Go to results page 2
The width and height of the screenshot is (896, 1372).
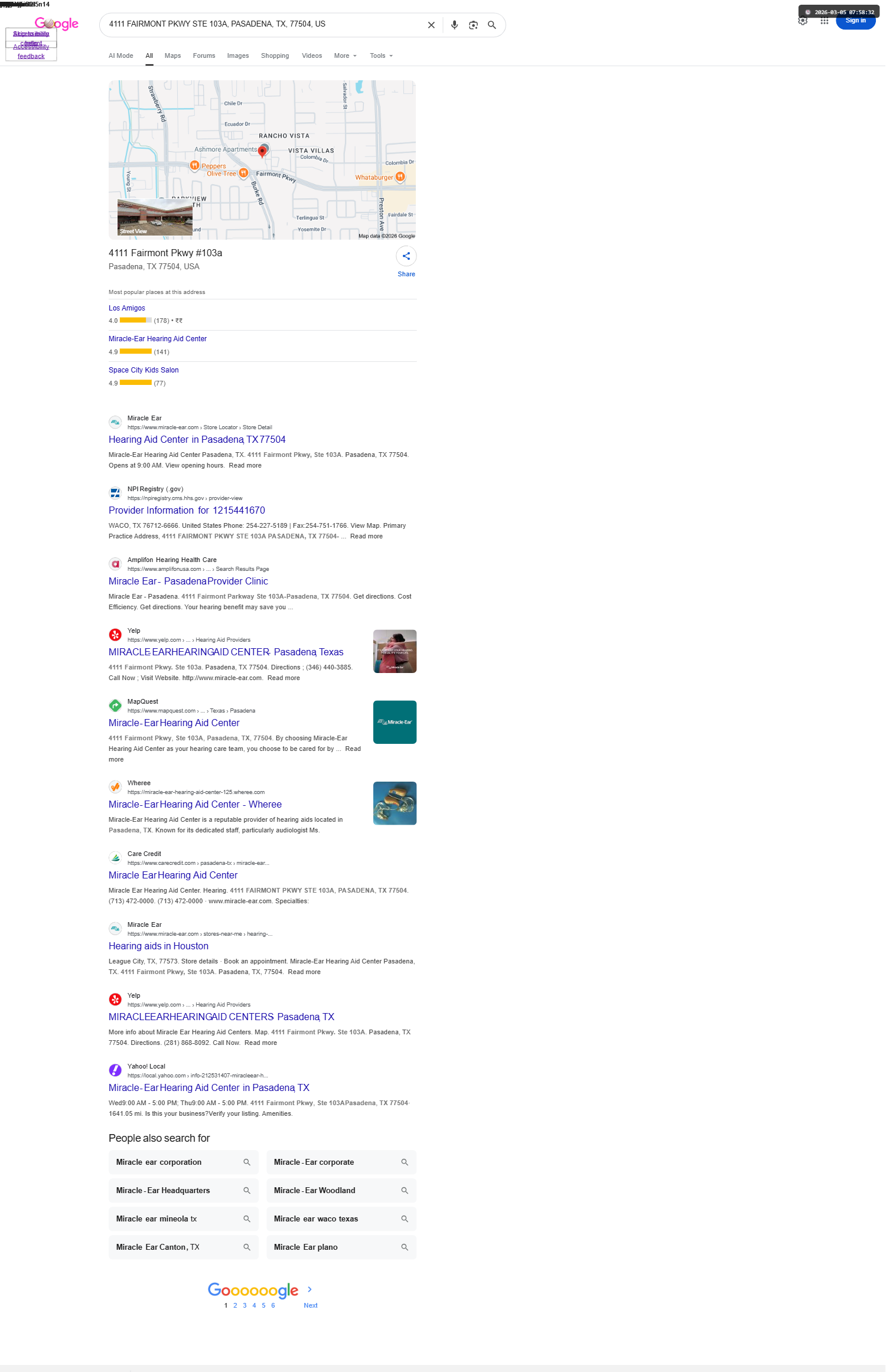click(x=235, y=1305)
